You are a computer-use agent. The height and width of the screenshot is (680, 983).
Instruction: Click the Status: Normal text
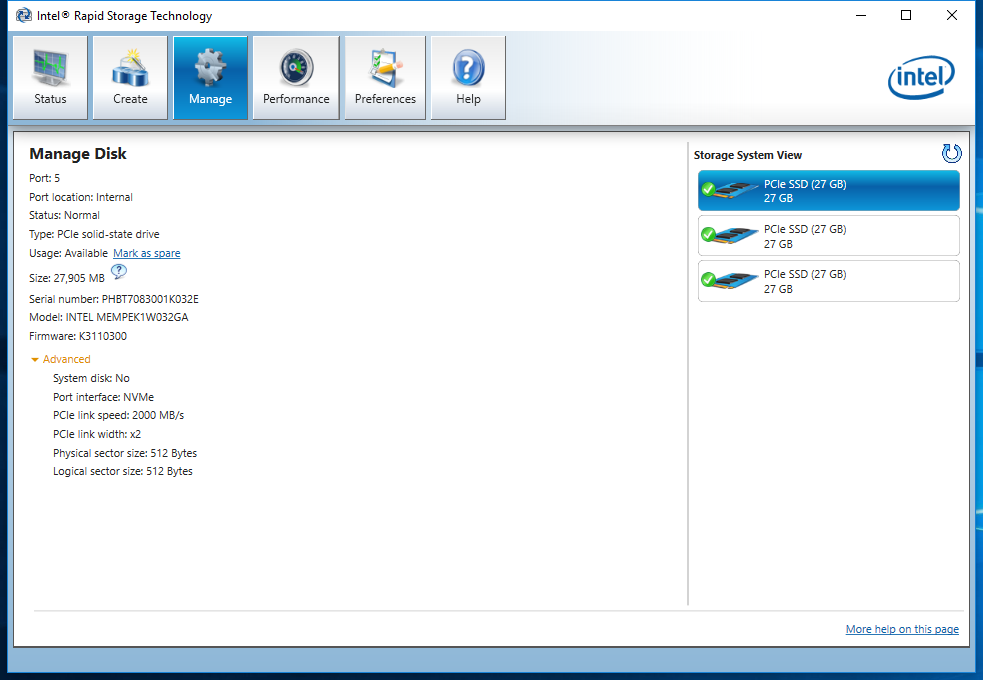(64, 215)
